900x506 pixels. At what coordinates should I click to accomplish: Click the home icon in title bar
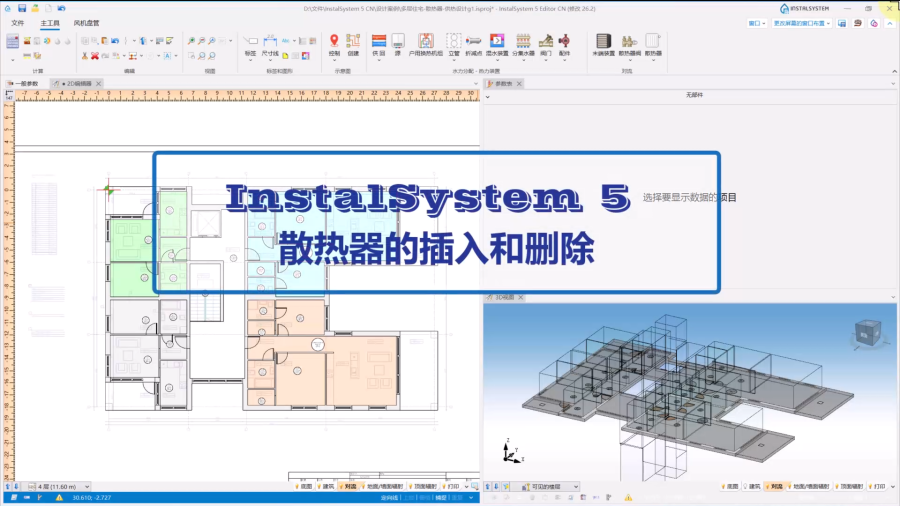(8, 8)
